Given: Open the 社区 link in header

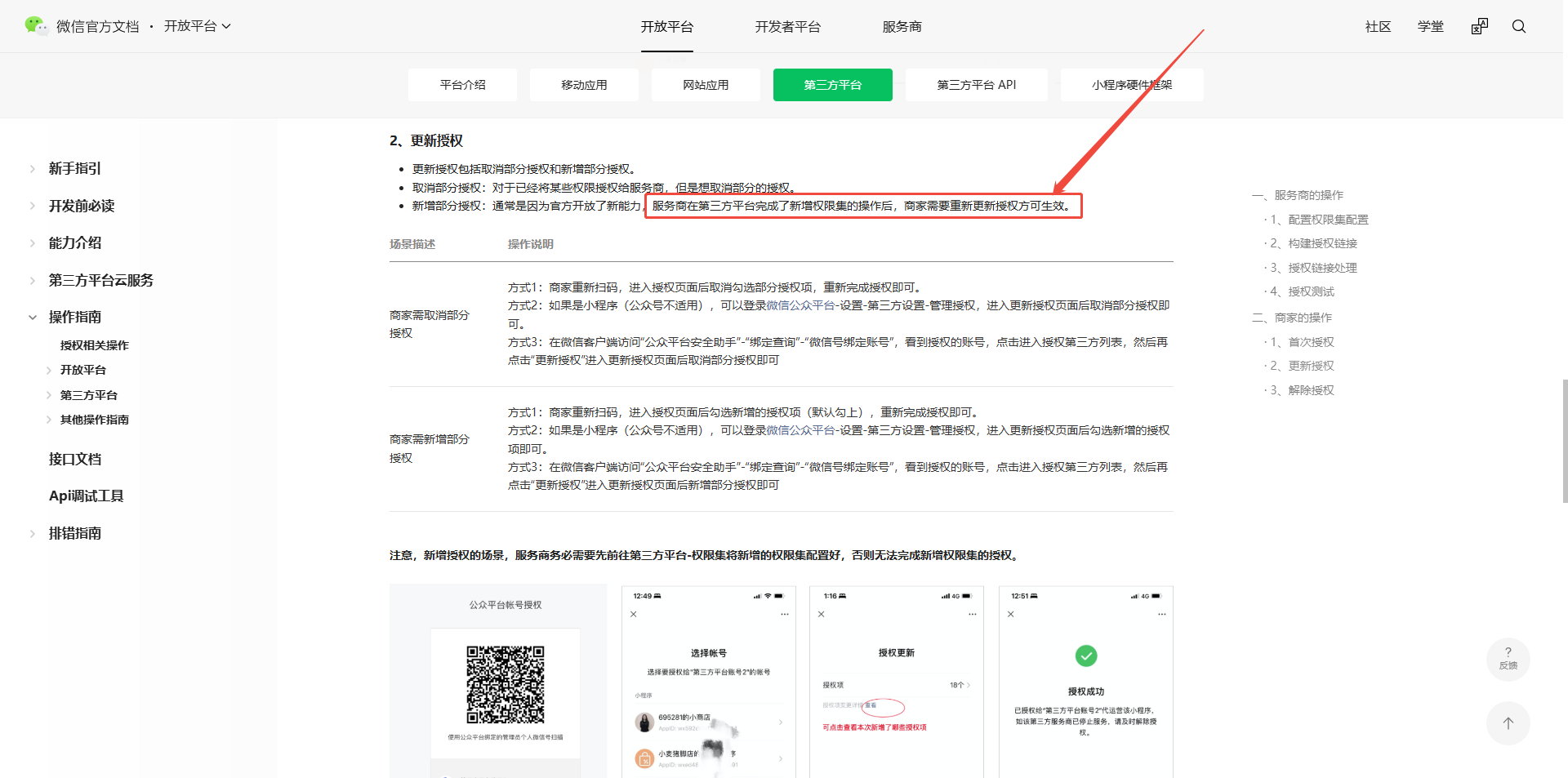Looking at the screenshot, I should [x=1379, y=27].
